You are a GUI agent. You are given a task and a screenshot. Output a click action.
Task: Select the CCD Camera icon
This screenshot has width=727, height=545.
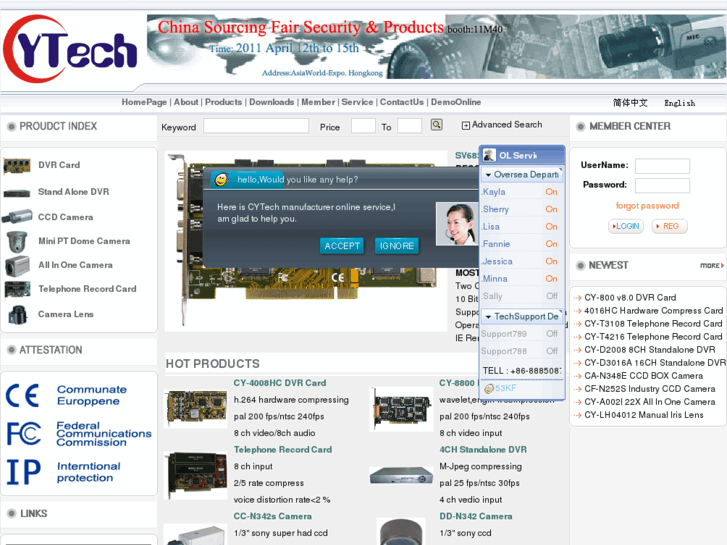pyautogui.click(x=17, y=217)
